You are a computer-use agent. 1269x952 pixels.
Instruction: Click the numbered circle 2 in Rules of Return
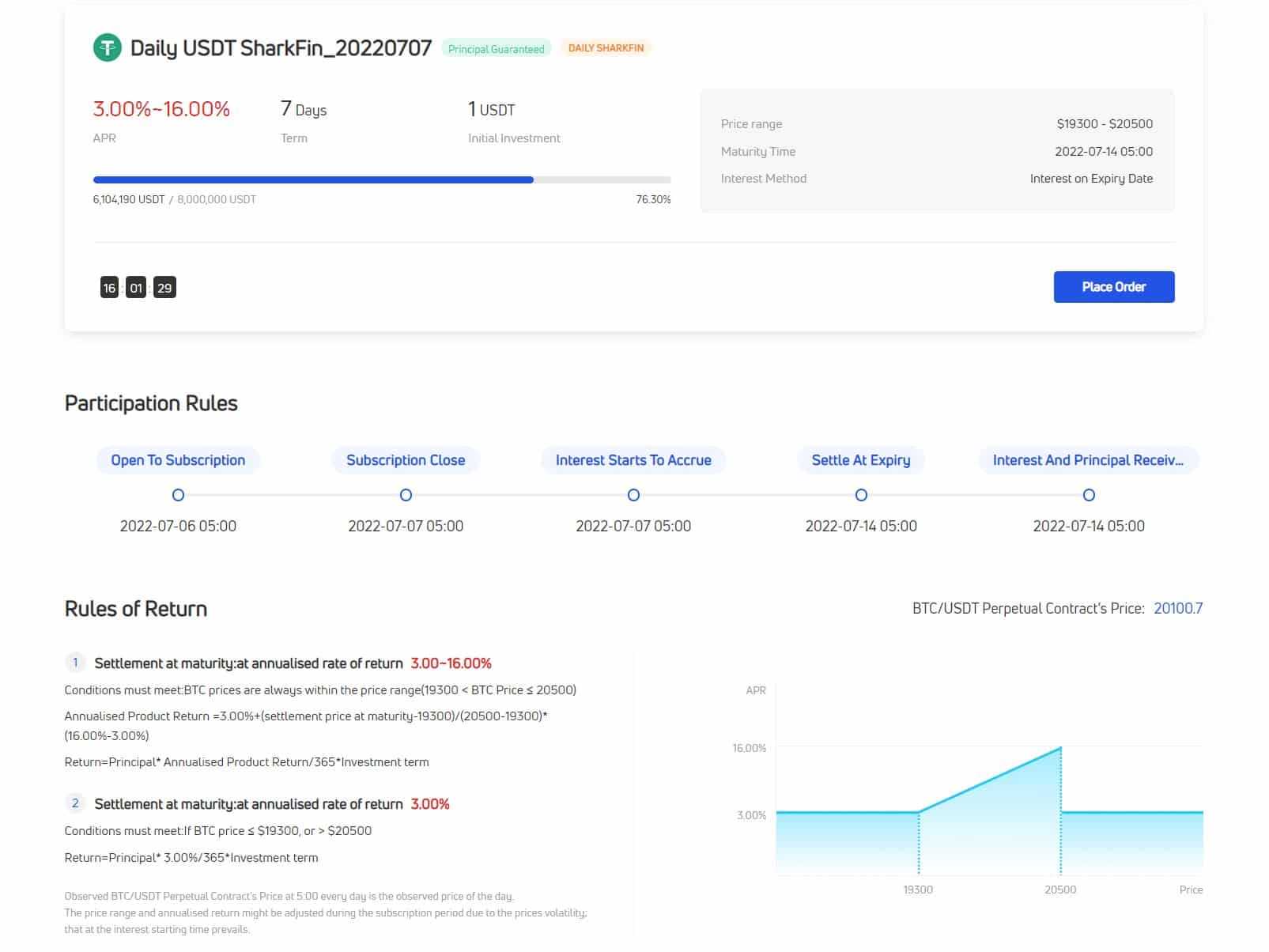tap(75, 803)
